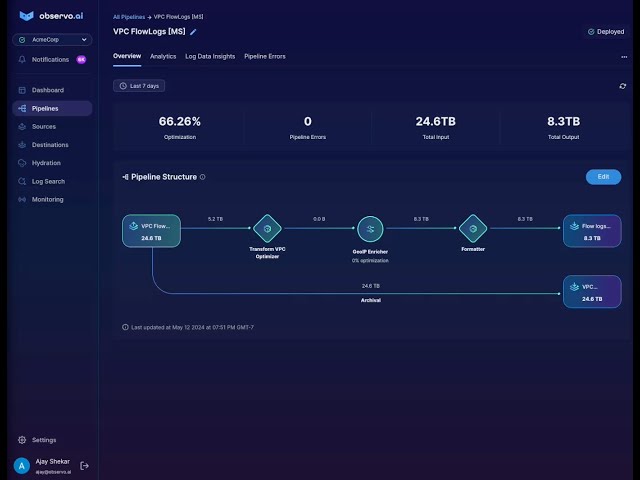Click the Settings gear icon
Viewport: 640px width, 480px height.
pos(22,440)
